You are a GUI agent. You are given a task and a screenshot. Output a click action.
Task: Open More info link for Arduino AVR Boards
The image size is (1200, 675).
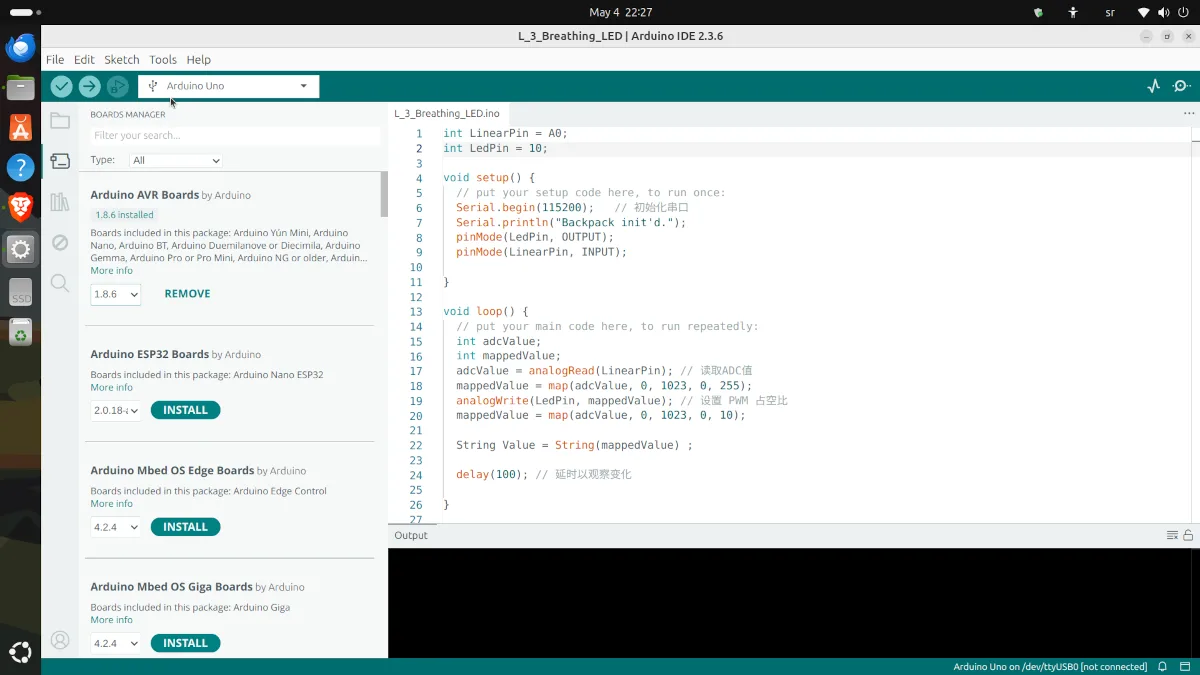click(x=111, y=271)
